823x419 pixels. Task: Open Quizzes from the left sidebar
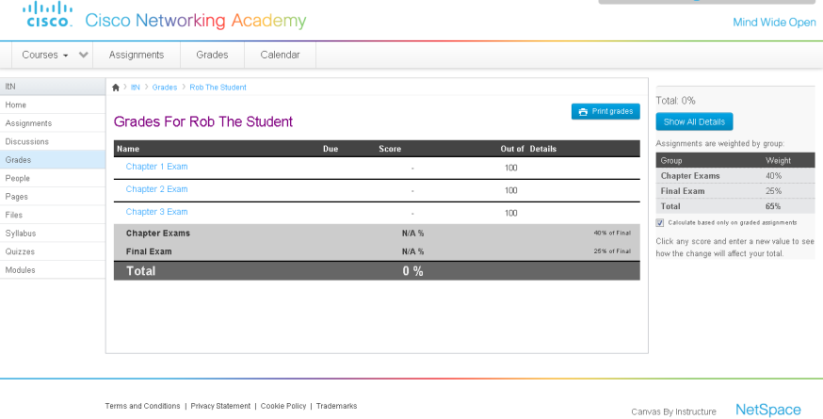(x=20, y=252)
